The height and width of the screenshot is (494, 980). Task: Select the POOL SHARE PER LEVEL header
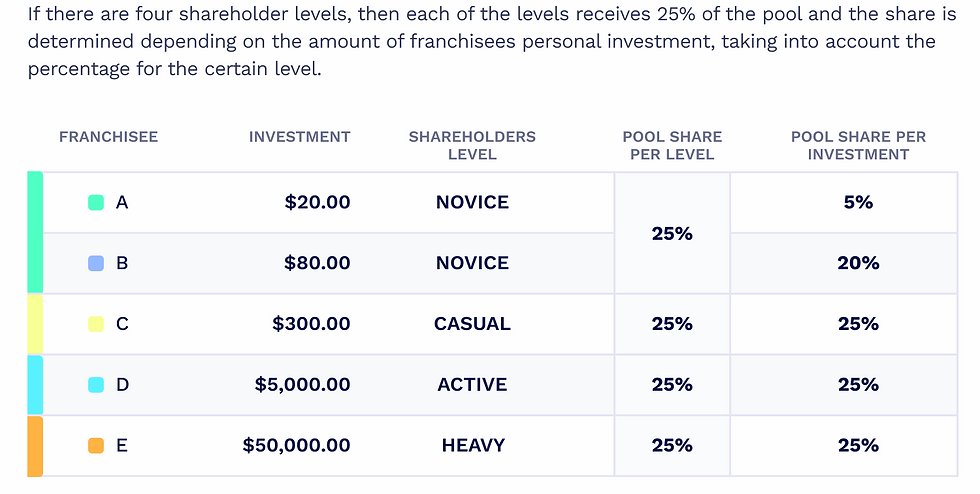672,146
